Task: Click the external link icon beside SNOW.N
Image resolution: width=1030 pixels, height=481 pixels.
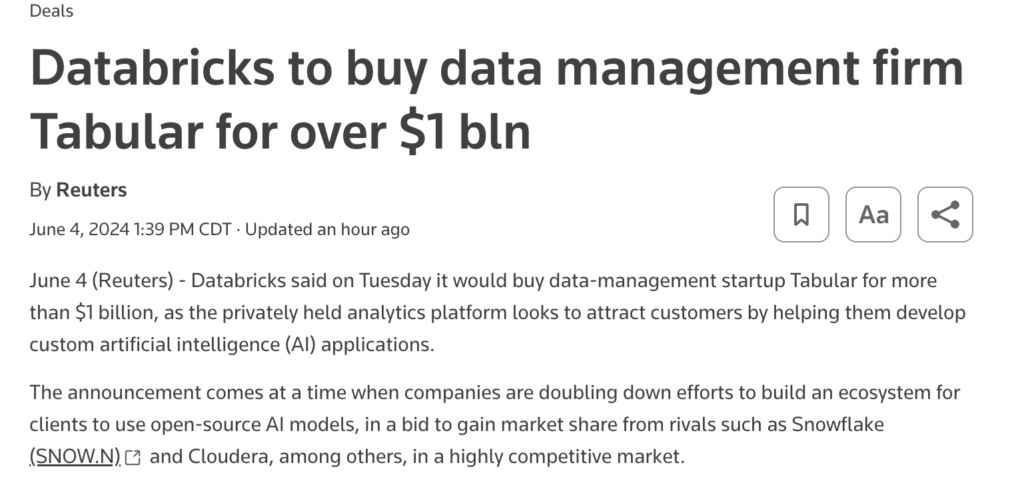Action: [133, 457]
